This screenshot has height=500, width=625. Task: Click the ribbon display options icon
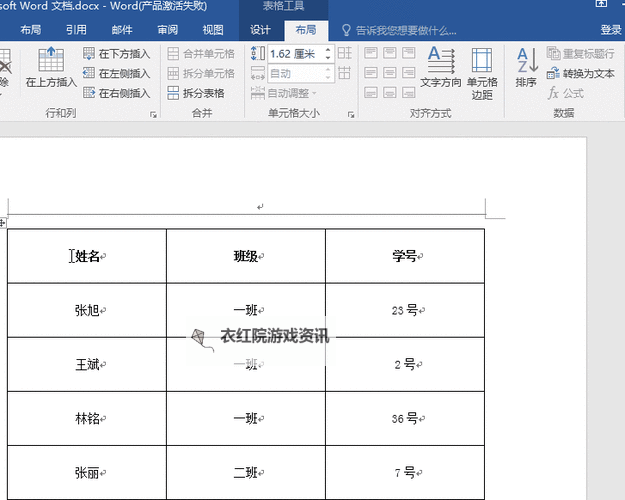(601, 4)
